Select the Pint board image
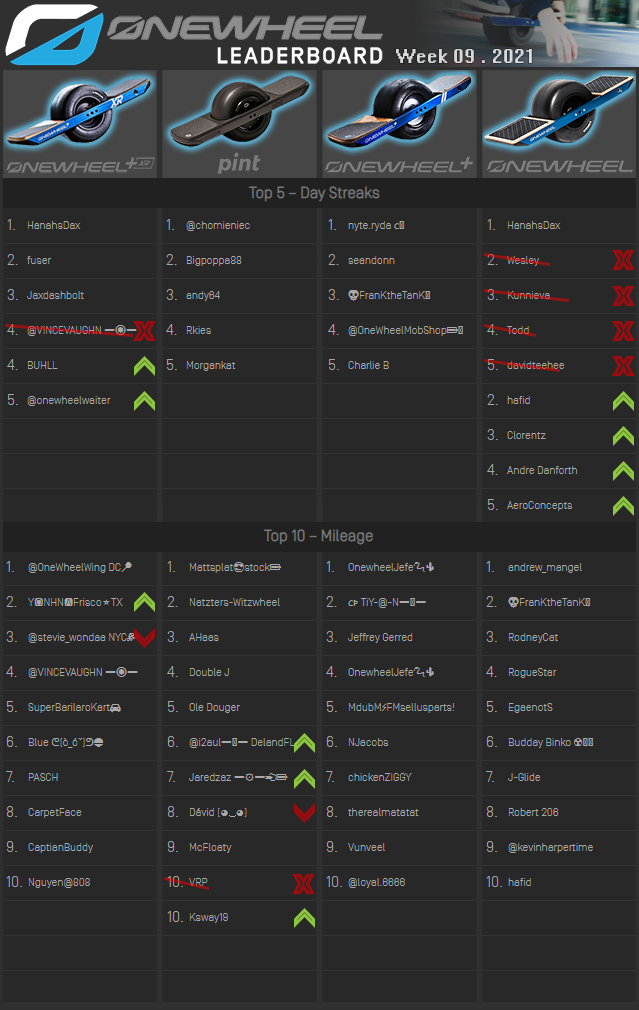Viewport: 639px width, 1010px height. pos(239,124)
